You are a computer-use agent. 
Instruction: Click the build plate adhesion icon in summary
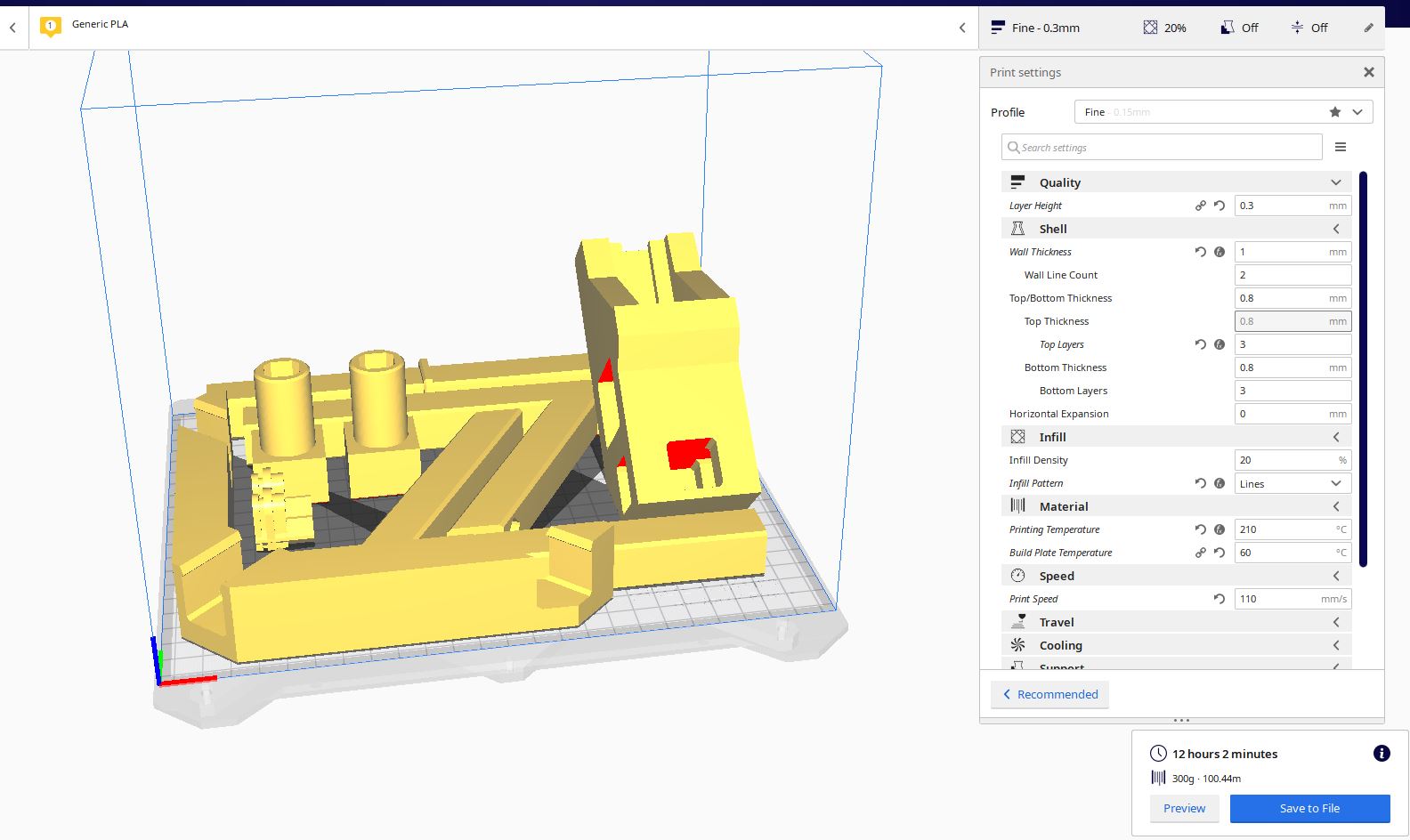point(1297,28)
